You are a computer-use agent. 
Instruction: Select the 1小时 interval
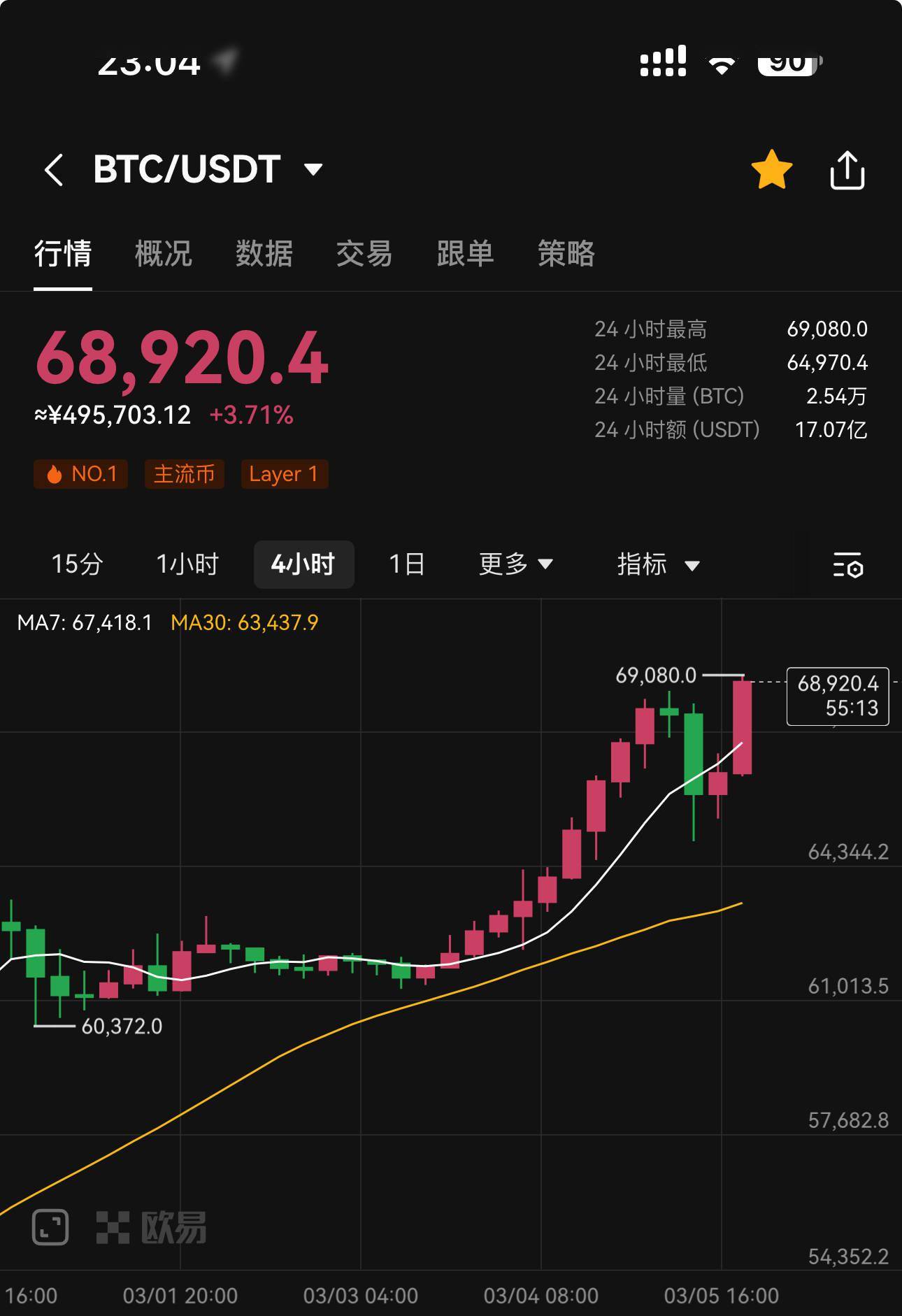[x=187, y=564]
